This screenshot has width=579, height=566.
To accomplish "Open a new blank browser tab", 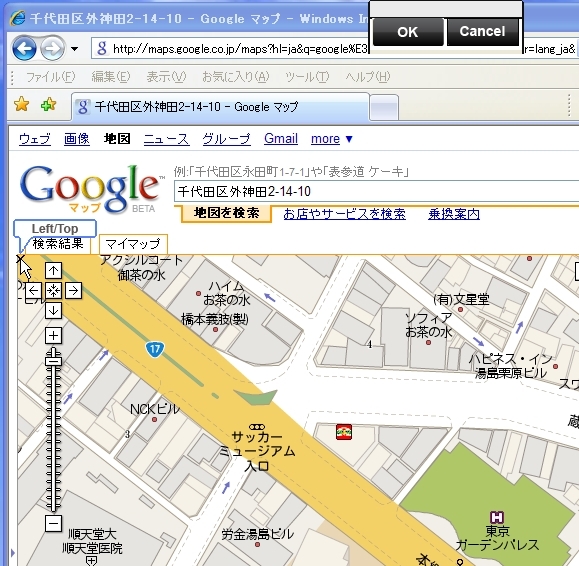I will 384,107.
